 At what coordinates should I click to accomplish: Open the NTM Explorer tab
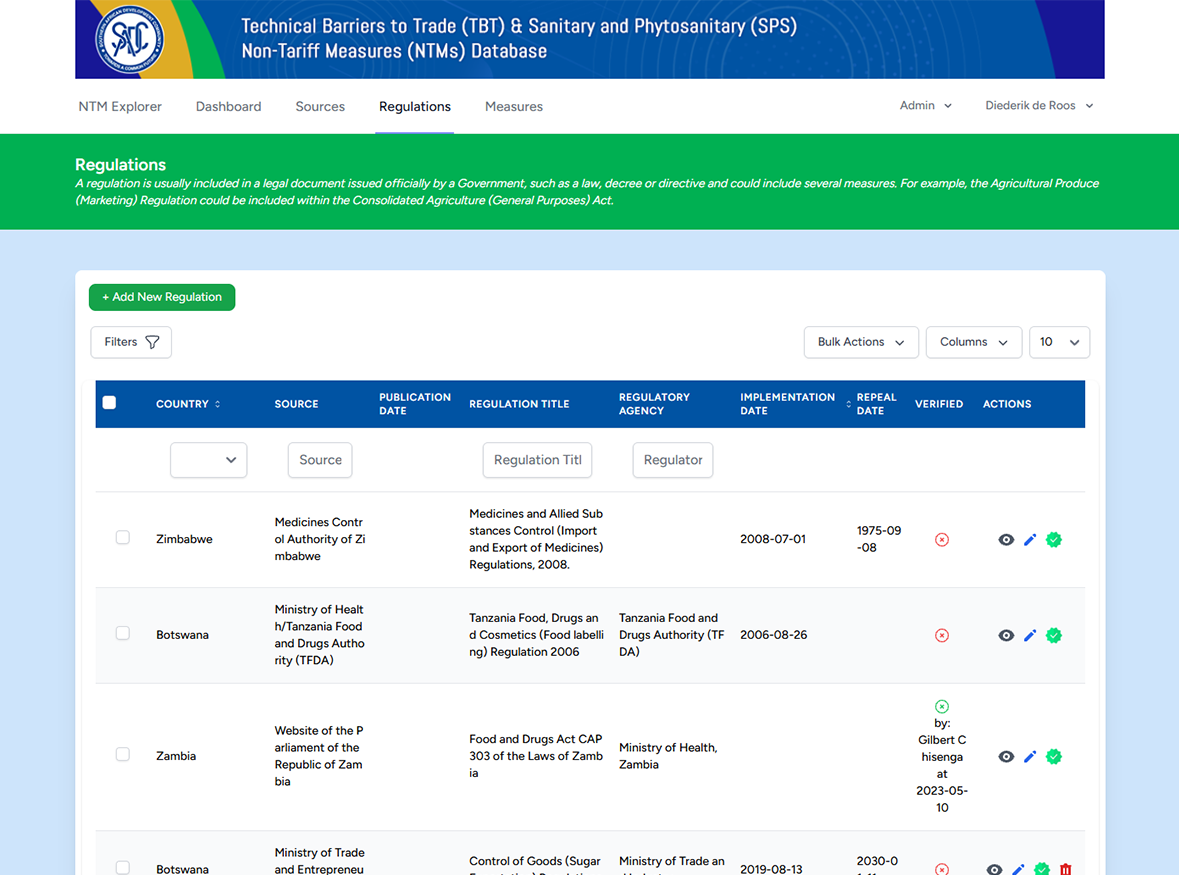[120, 107]
